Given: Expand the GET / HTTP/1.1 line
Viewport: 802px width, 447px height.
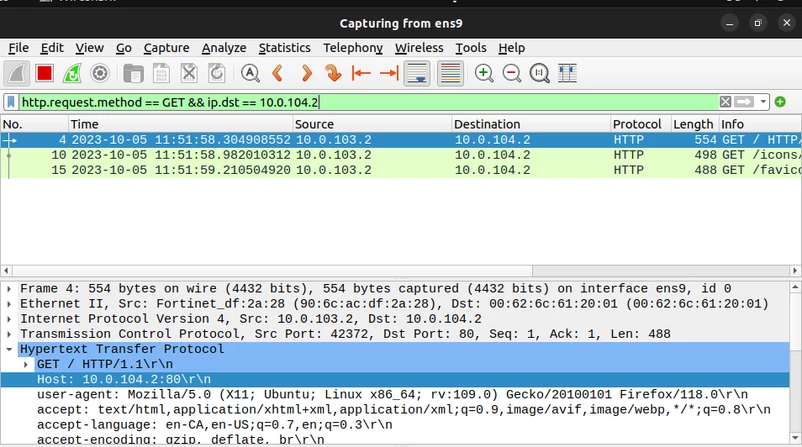Looking at the screenshot, I should [26, 365].
